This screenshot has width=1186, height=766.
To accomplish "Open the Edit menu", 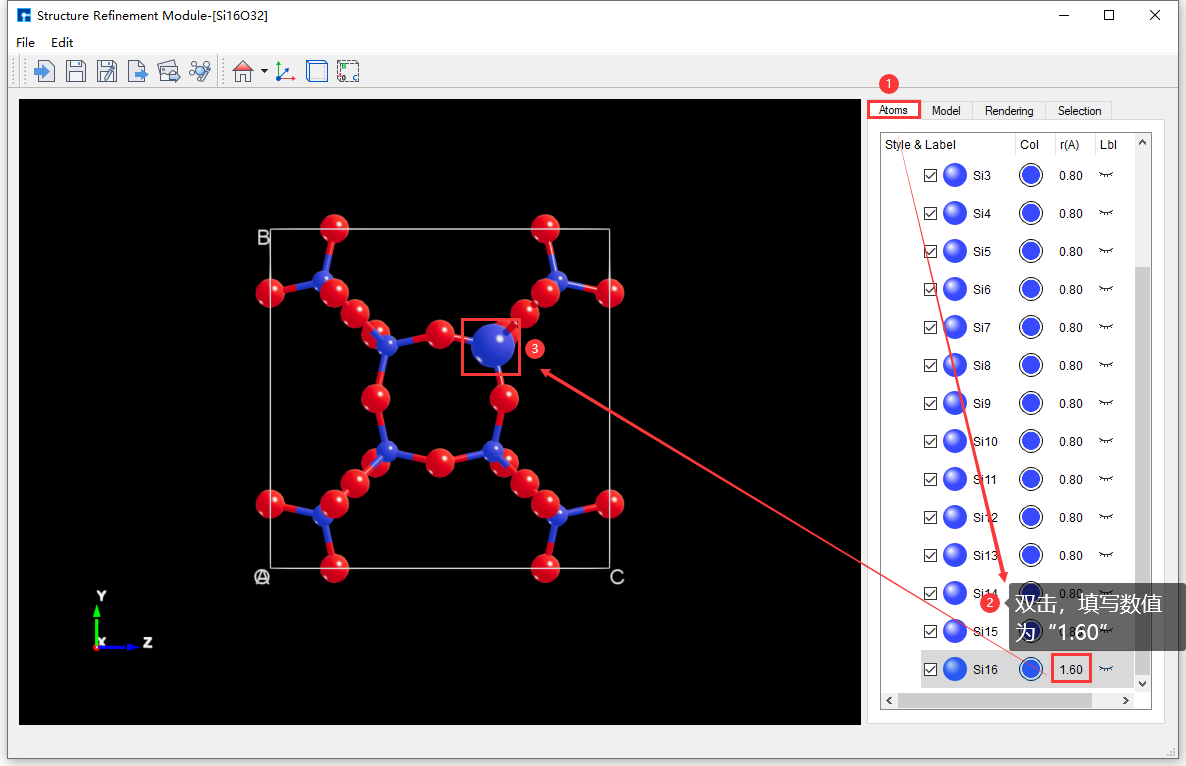I will (x=62, y=42).
